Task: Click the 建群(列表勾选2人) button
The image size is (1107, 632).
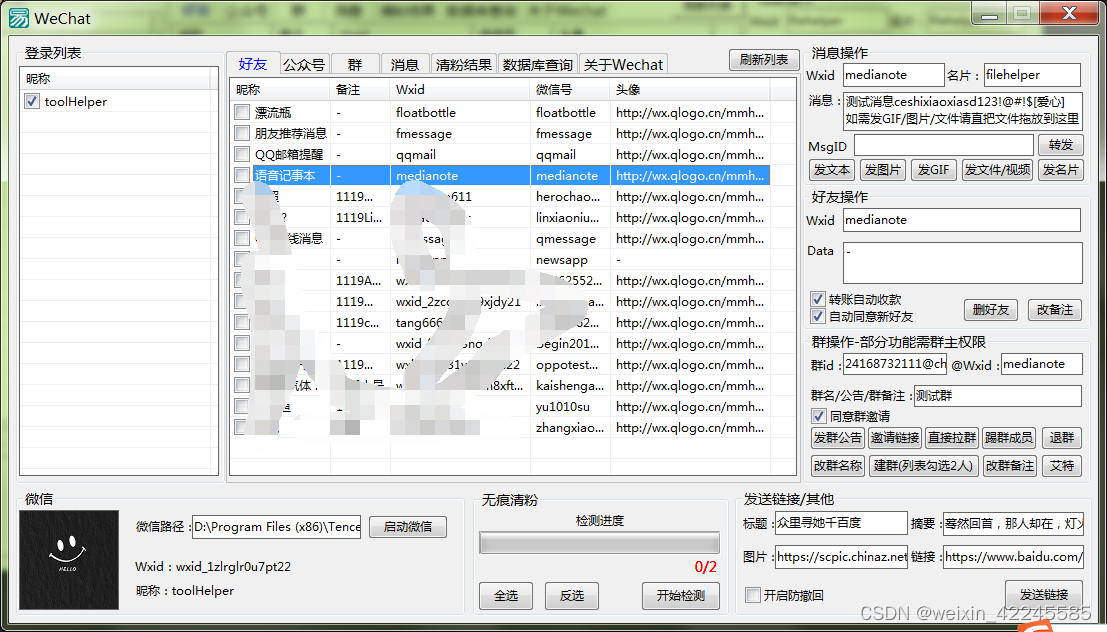Action: [923, 465]
